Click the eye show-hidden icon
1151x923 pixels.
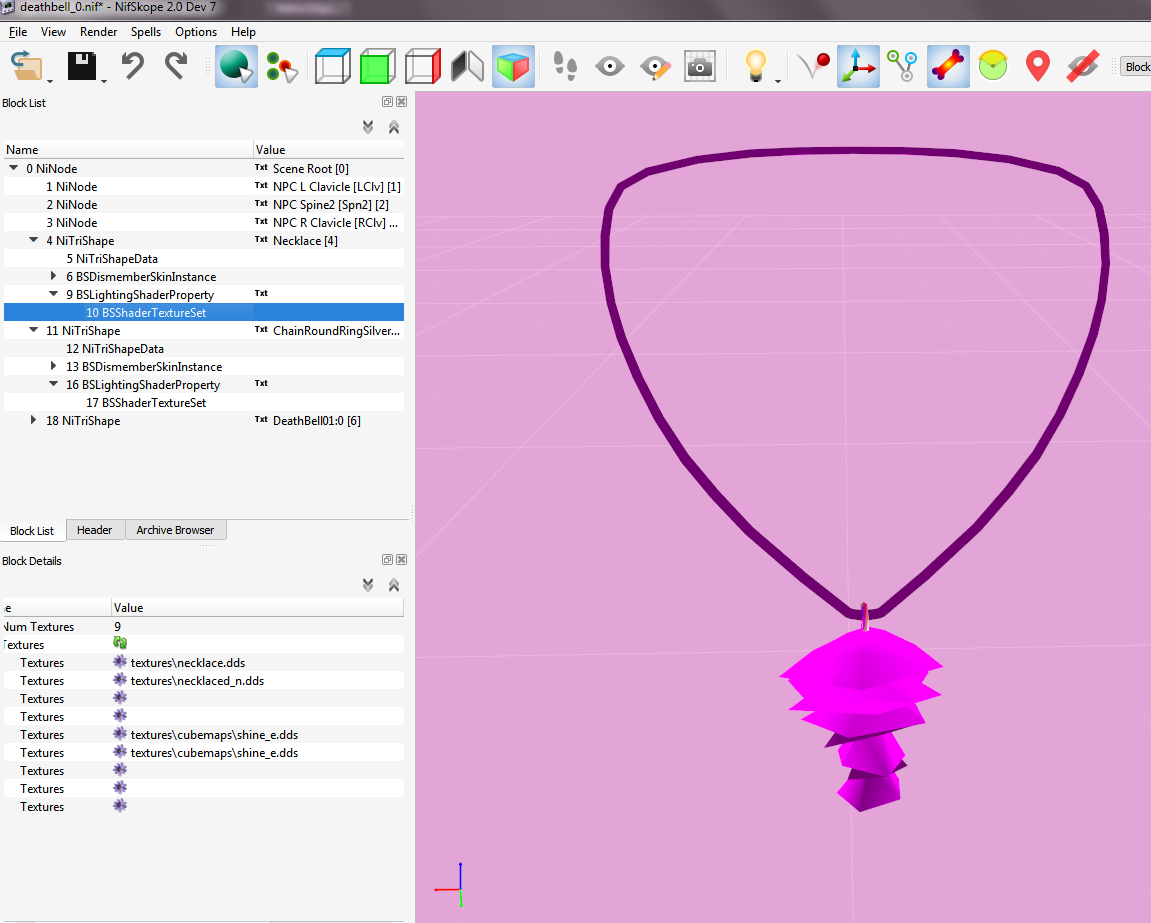coord(609,67)
